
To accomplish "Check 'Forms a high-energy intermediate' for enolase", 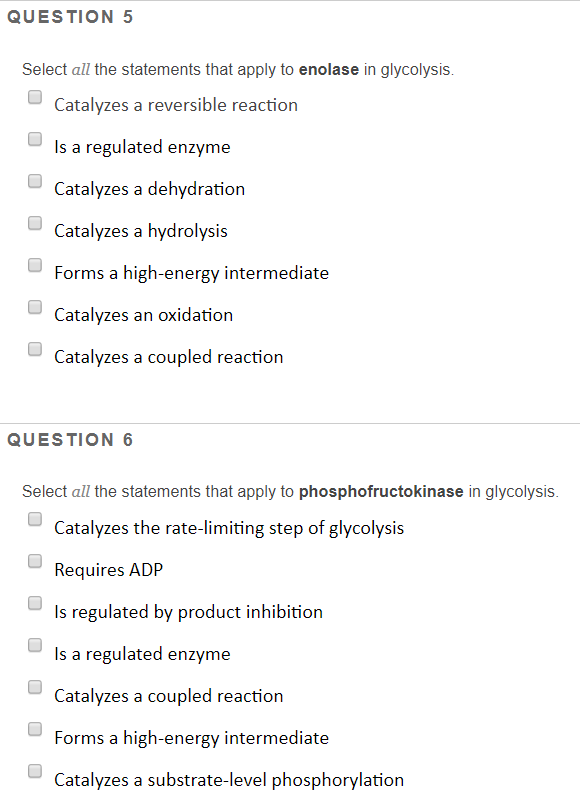I will click(35, 265).
